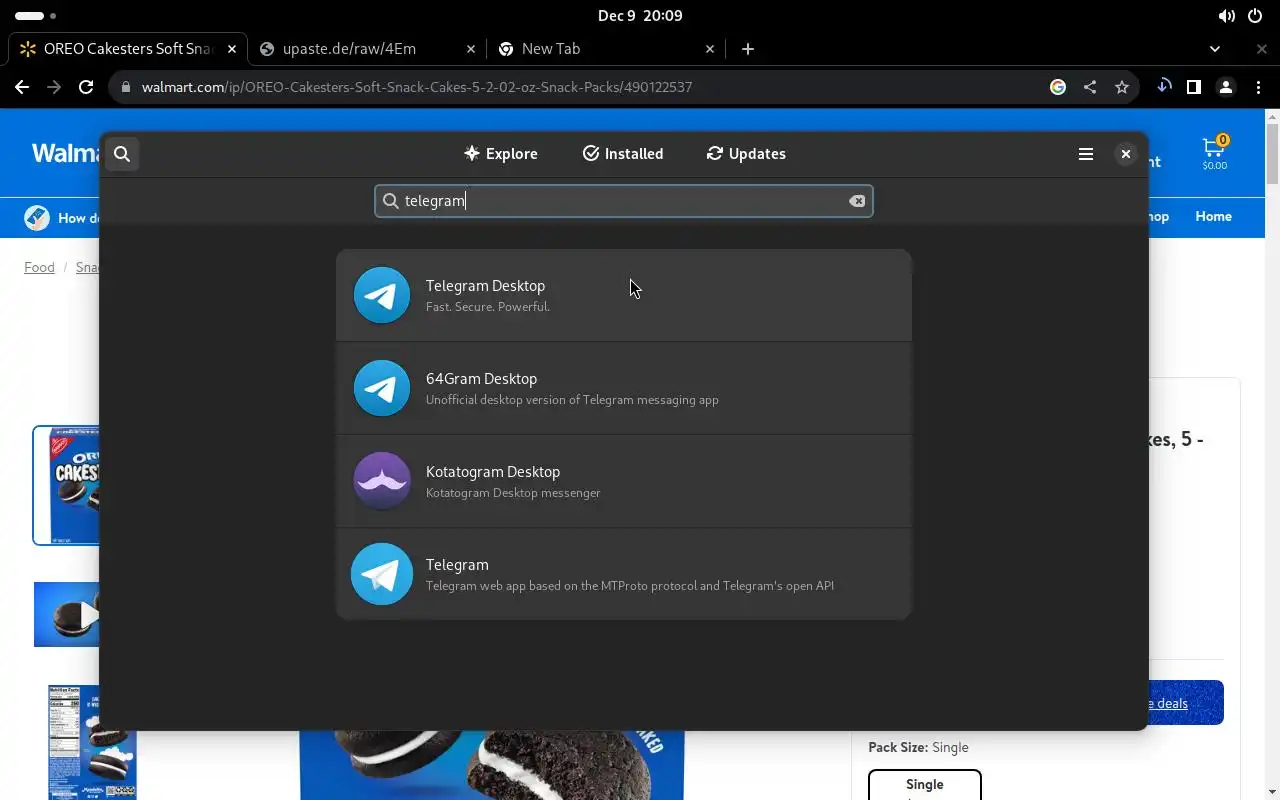Image resolution: width=1280 pixels, height=800 pixels.
Task: Click the deals link on Walmart page
Action: (x=1169, y=703)
